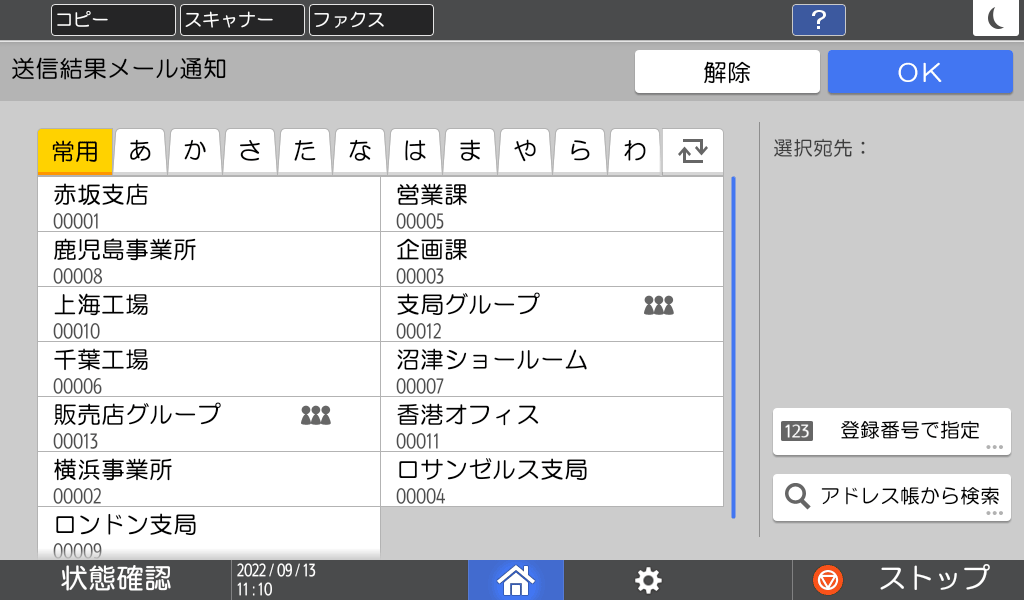This screenshot has height=600, width=1024.
Task: Switch to the ファクス tab
Action: point(370,19)
